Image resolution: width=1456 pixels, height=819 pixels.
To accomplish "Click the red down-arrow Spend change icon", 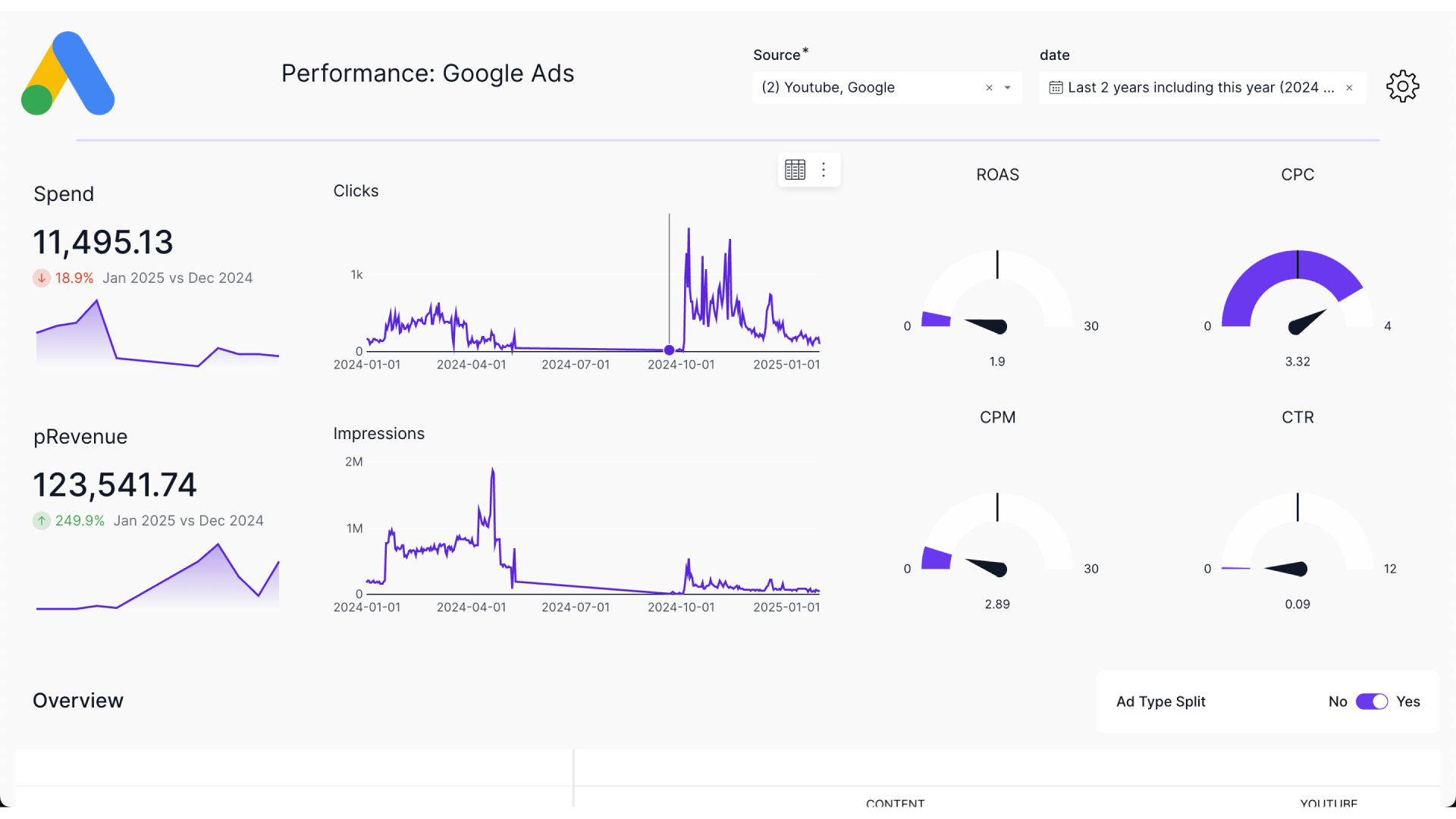I will 42,278.
